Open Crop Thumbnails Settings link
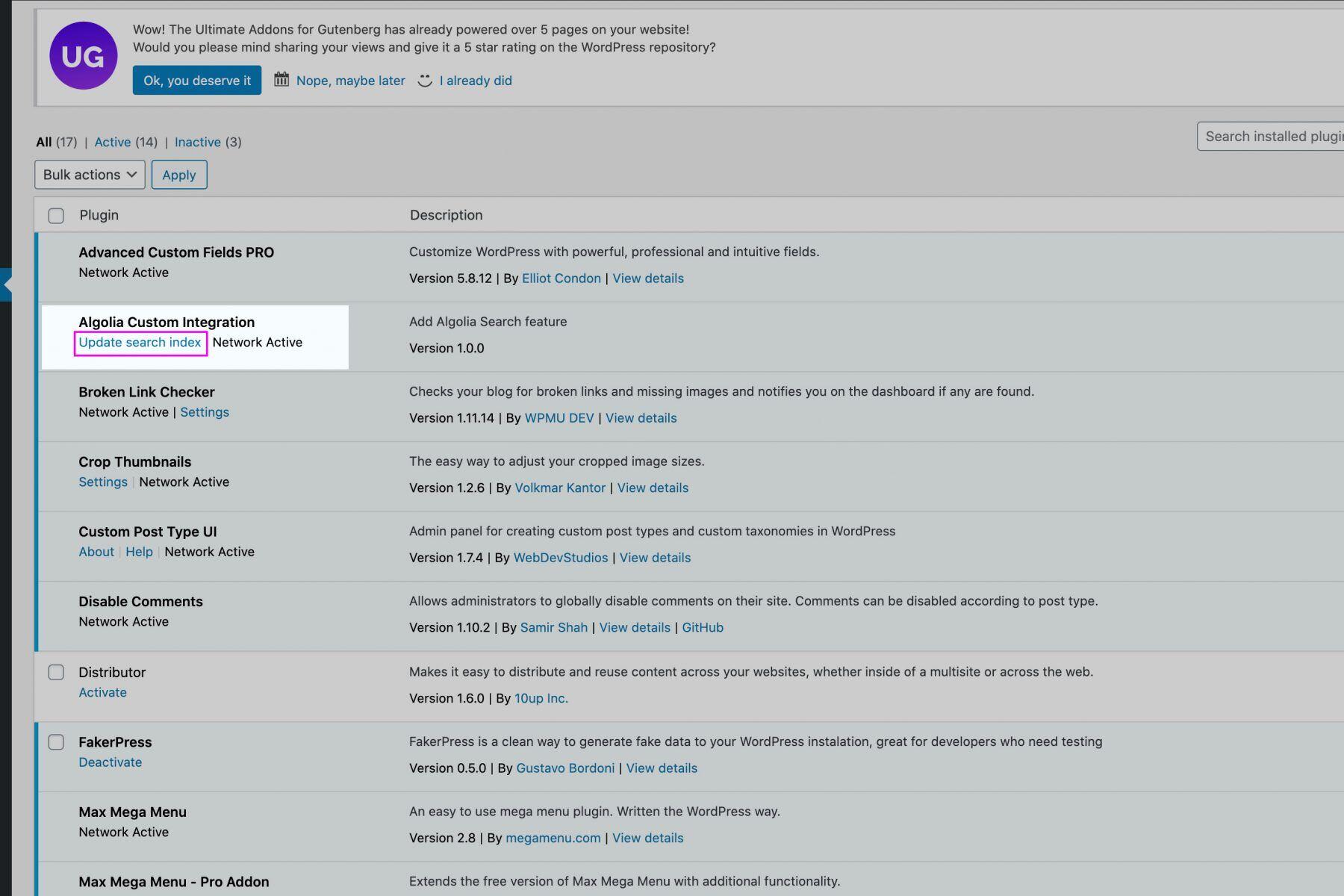Viewport: 1344px width, 896px height. click(x=103, y=482)
